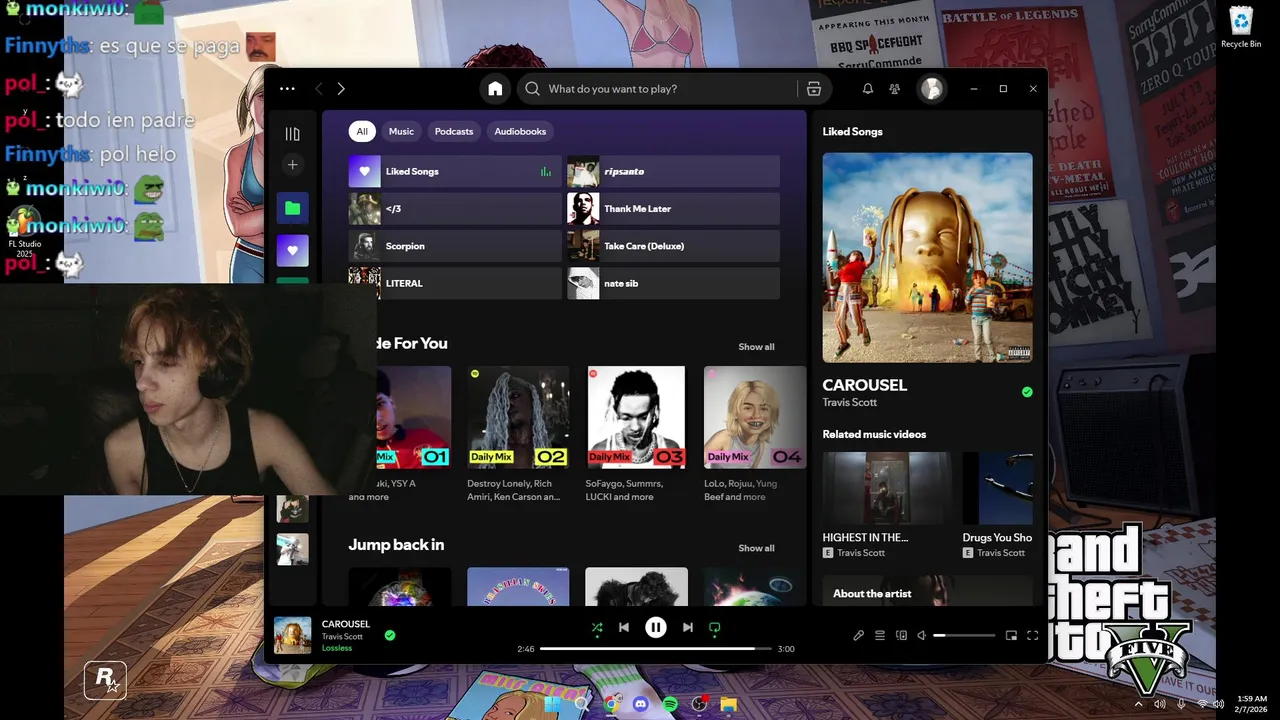Open the Take Care (Deluxe) card

[673, 246]
